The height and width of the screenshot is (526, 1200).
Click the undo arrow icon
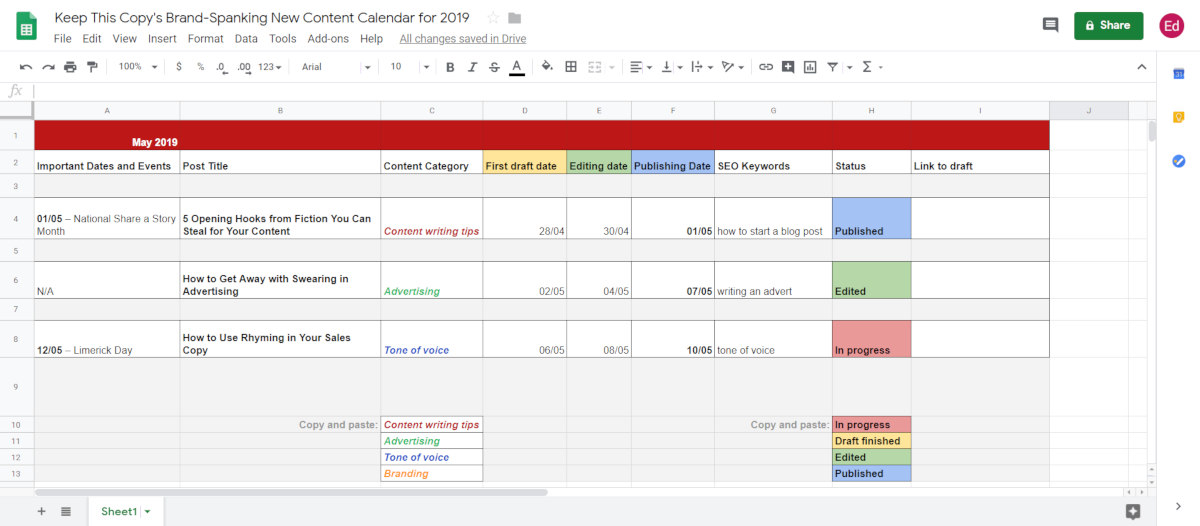[26, 67]
